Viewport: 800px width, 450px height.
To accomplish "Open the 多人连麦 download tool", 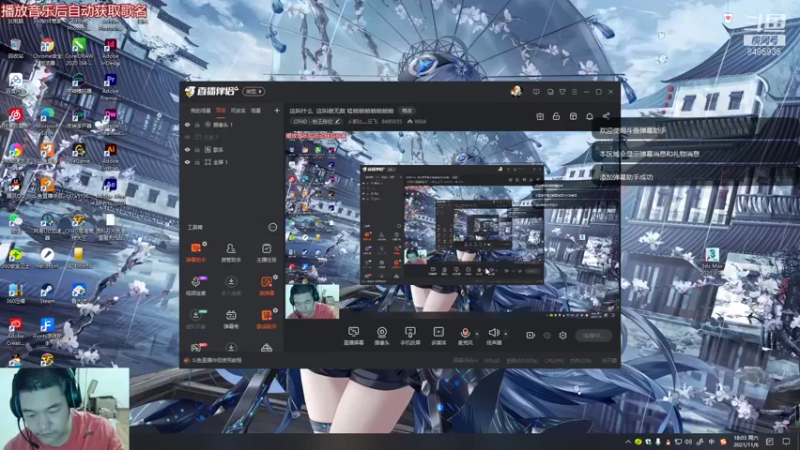I will click(x=231, y=286).
